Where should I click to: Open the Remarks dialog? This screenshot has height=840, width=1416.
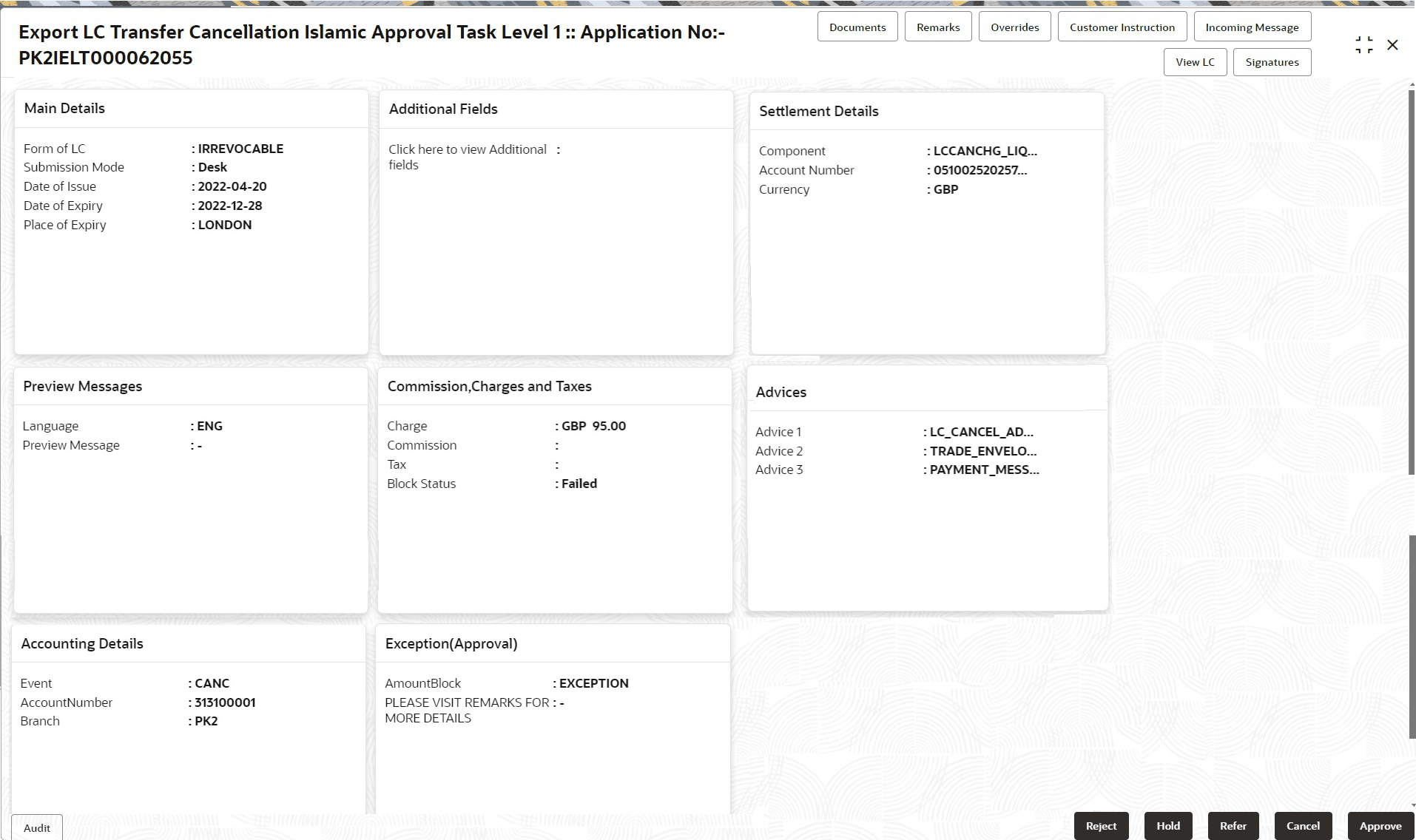(x=937, y=26)
